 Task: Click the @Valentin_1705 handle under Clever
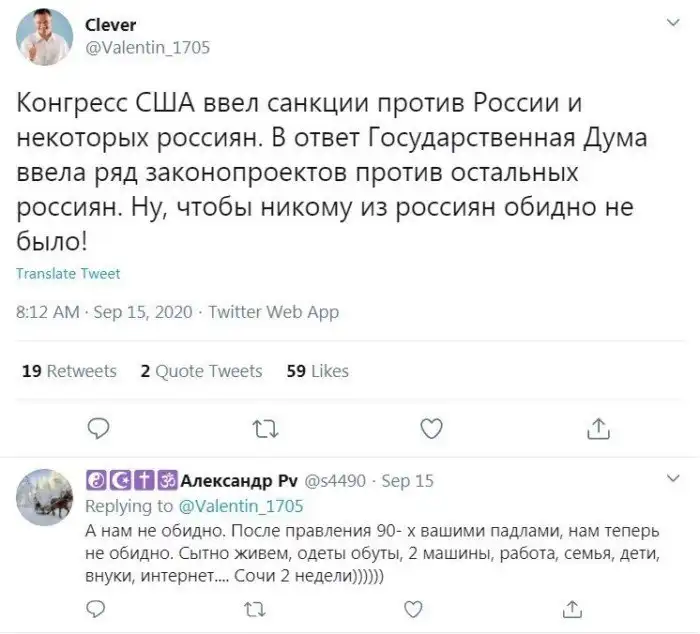[151, 47]
